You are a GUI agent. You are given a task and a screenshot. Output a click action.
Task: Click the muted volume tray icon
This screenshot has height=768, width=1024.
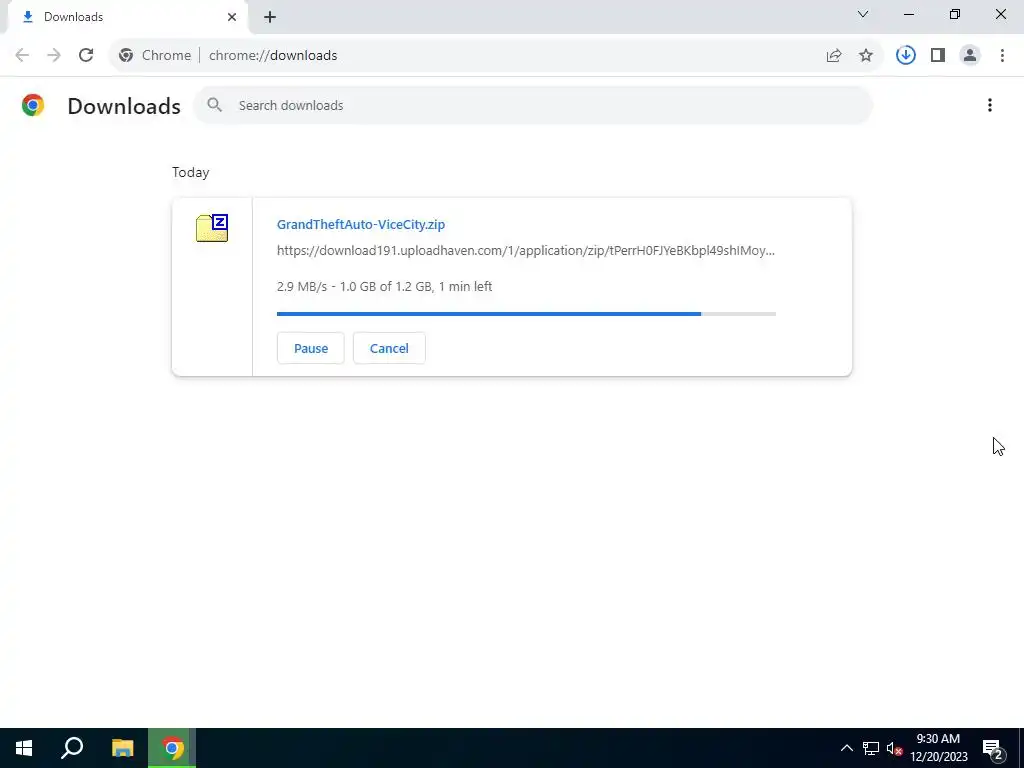click(894, 748)
